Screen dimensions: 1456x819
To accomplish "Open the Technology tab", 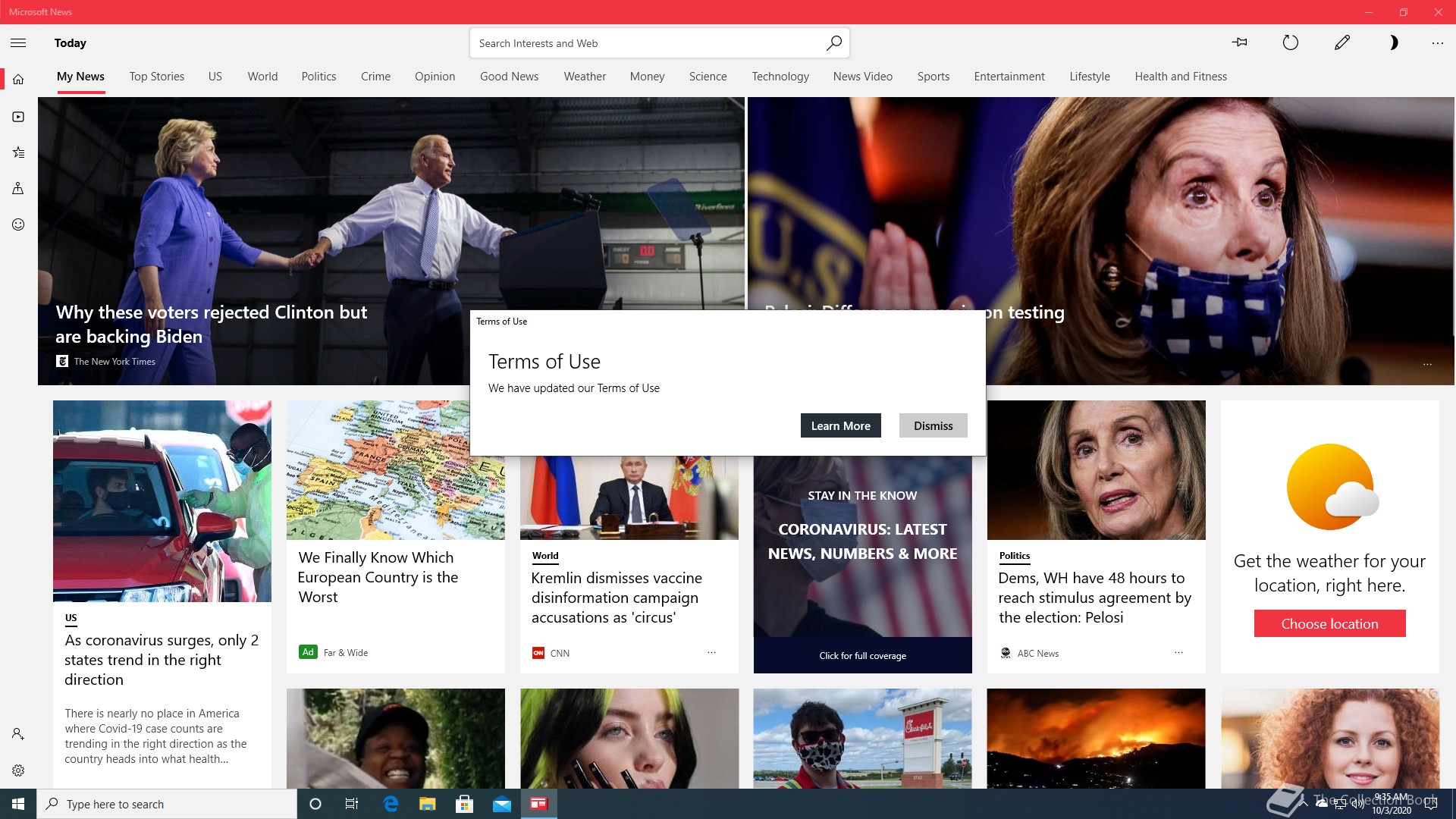I will (780, 77).
